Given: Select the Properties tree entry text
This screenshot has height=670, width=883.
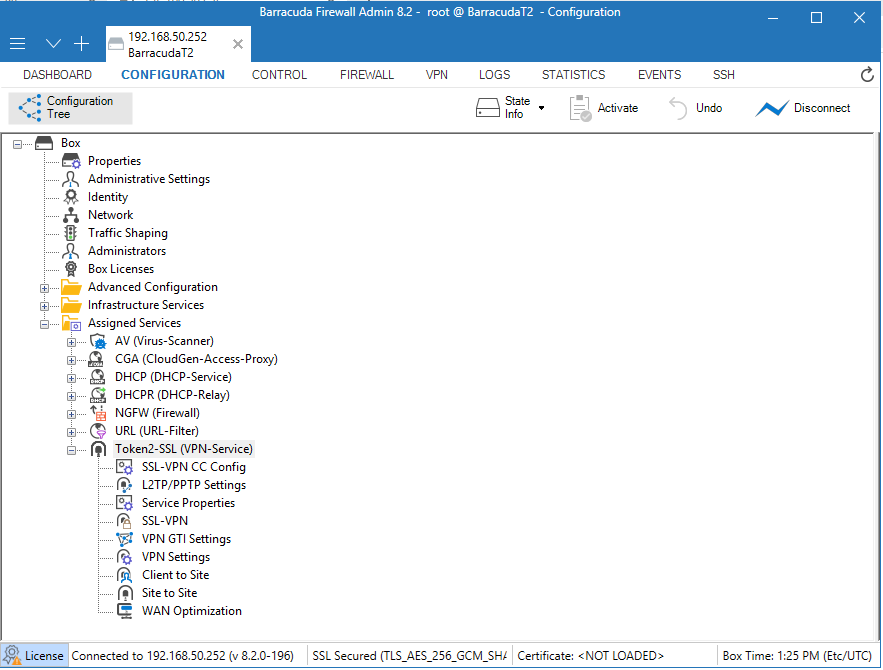Looking at the screenshot, I should 114,161.
